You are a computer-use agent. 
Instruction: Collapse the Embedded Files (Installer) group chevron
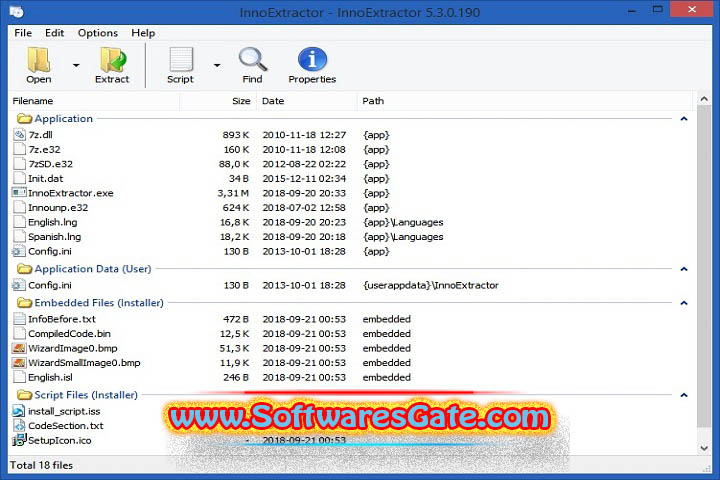point(684,303)
